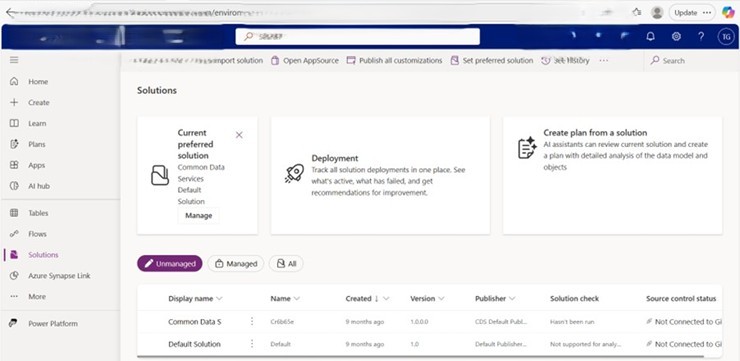Viewport: 740px width, 361px height.
Task: Open AI hub in sidebar
Action: (x=39, y=186)
